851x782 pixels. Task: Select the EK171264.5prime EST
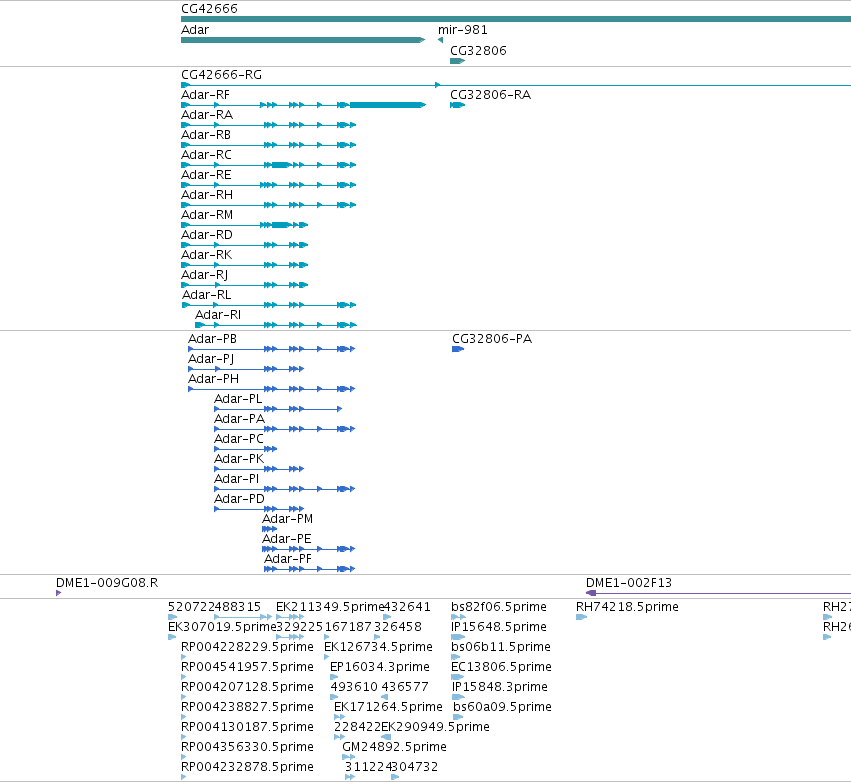pyautogui.click(x=388, y=707)
